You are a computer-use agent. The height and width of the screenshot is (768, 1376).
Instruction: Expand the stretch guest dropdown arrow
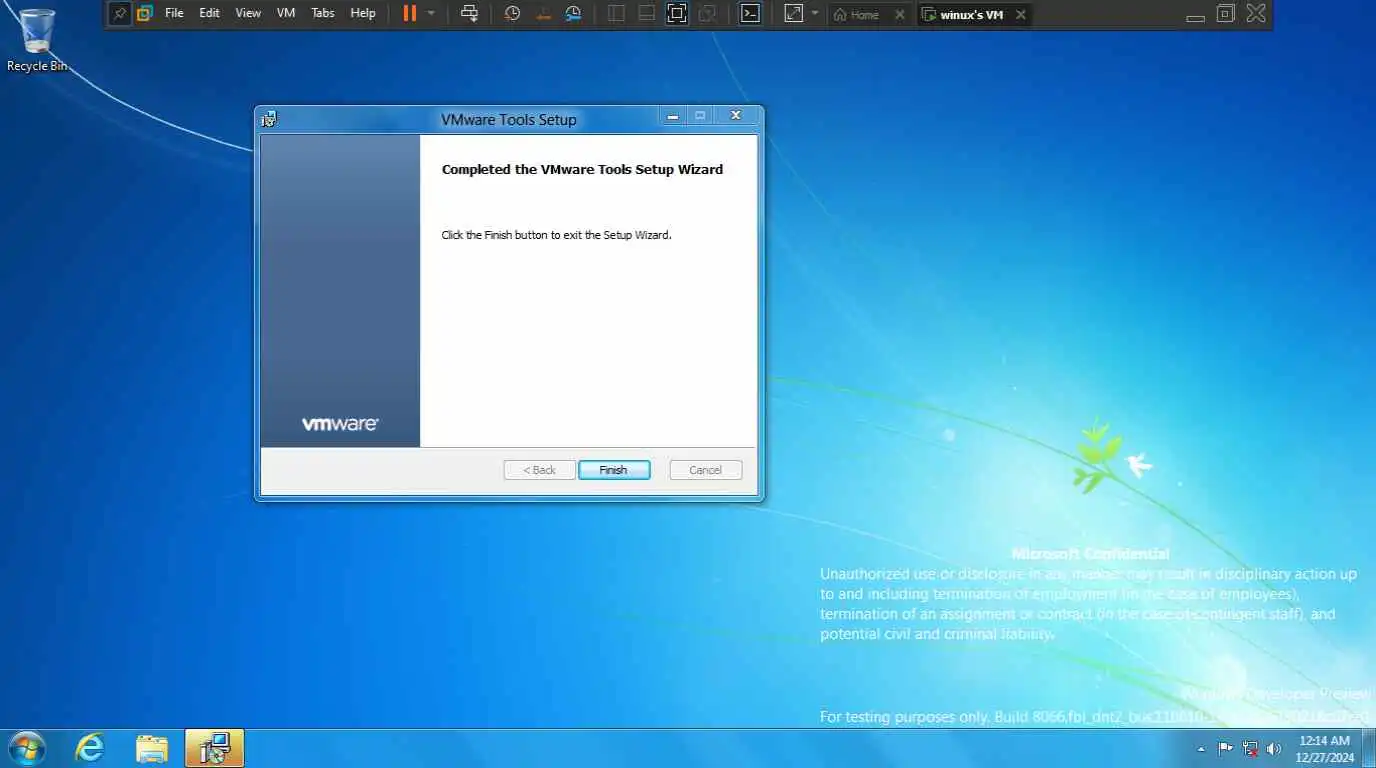click(x=815, y=14)
